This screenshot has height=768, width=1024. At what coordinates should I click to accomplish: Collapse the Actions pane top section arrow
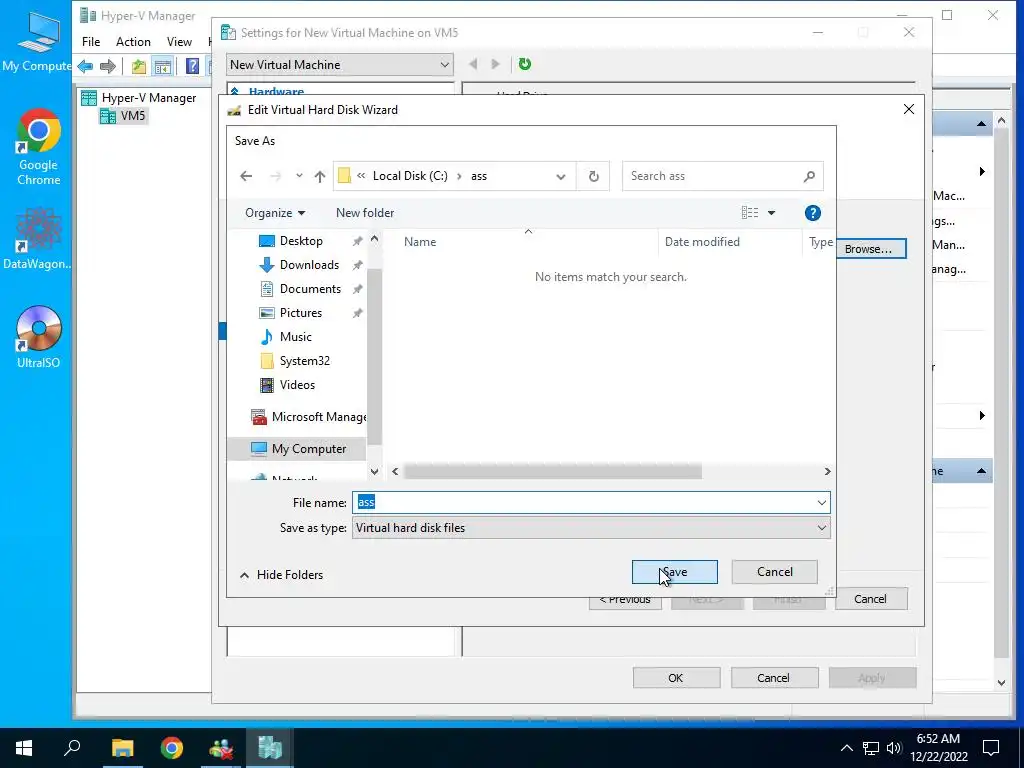(x=981, y=124)
